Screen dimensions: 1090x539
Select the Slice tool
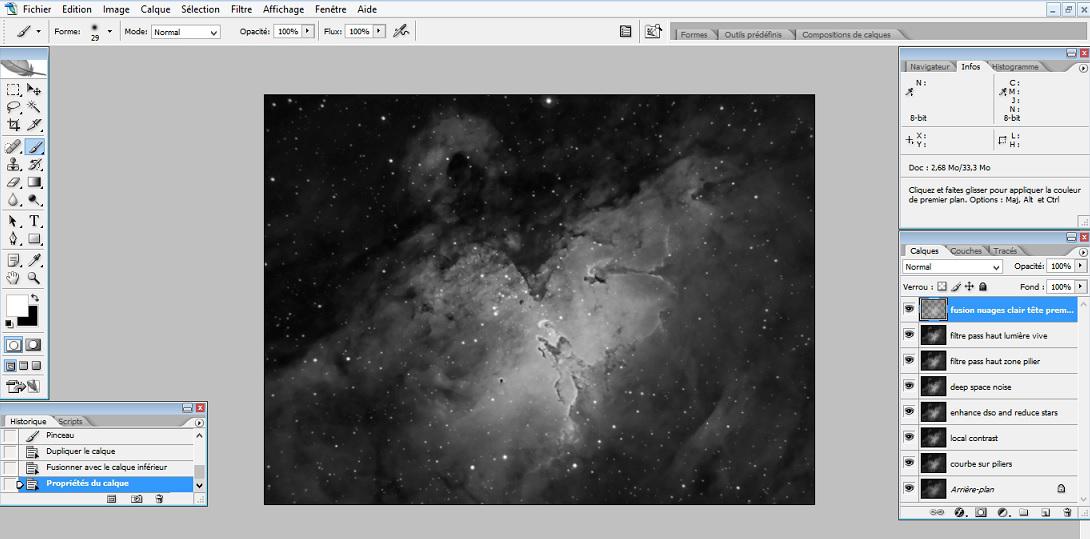point(34,124)
